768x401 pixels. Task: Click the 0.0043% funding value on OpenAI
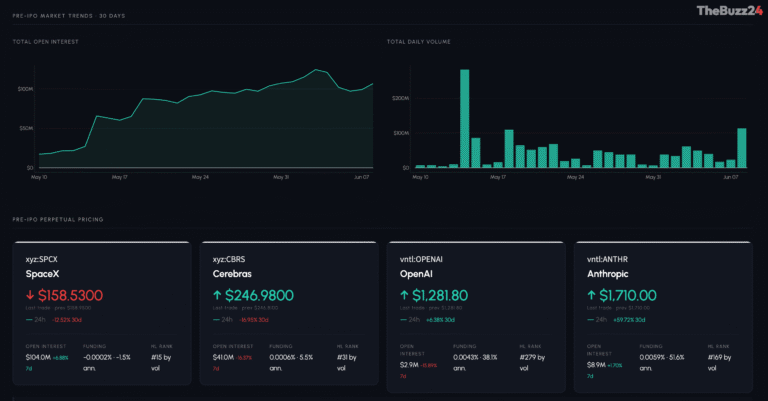click(465, 357)
